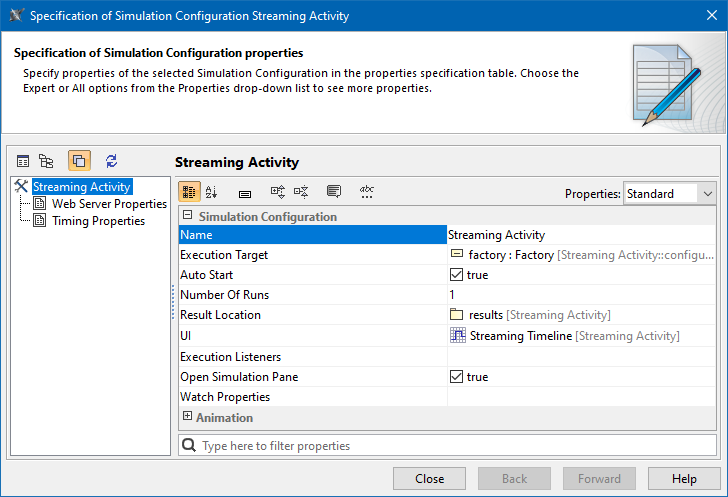Viewport: 728px width, 497px height.
Task: Collapse the Simulation Configuration section
Action: tap(187, 216)
